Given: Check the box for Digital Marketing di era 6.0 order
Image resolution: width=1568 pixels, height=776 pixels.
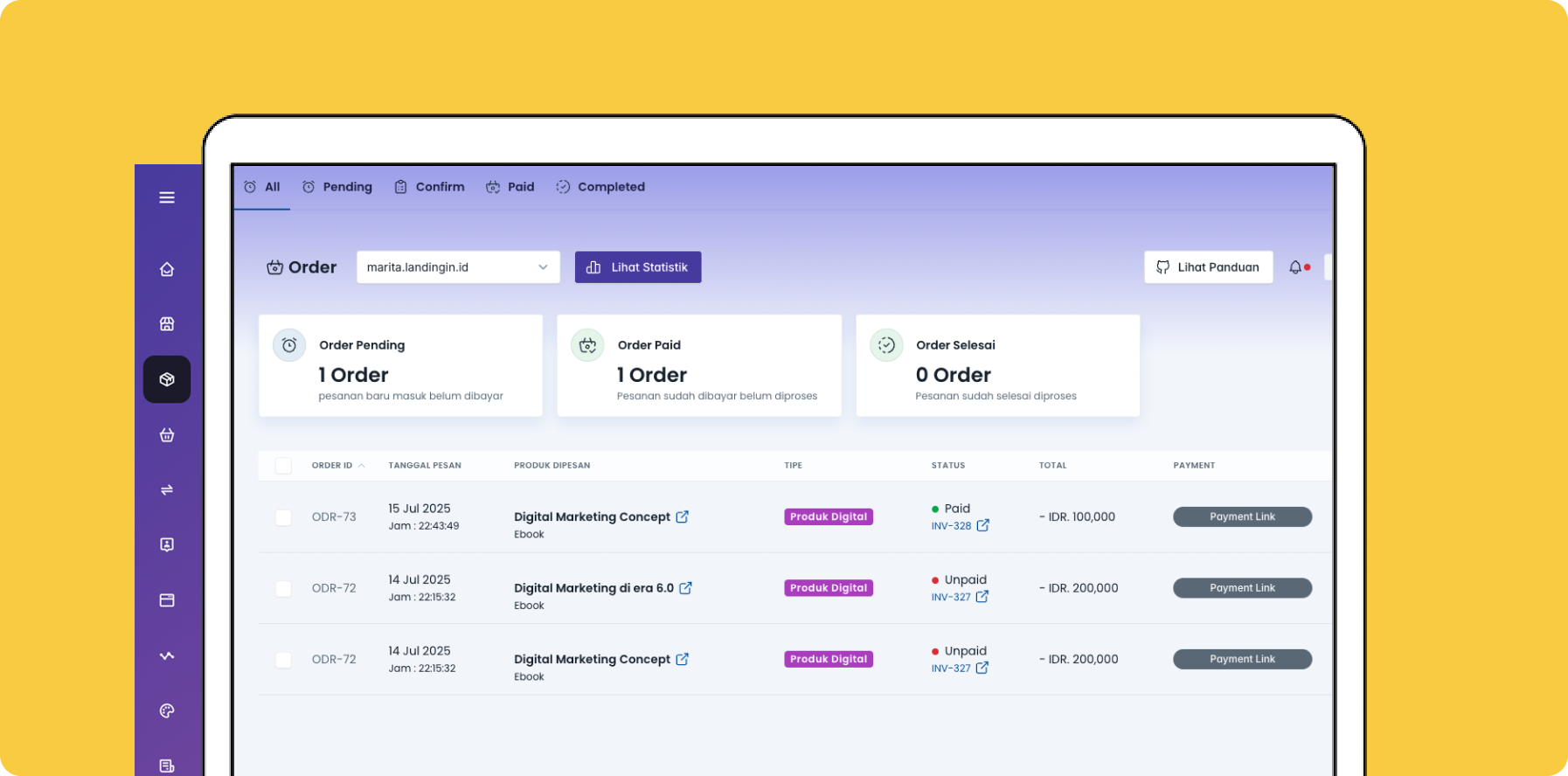Looking at the screenshot, I should (283, 589).
